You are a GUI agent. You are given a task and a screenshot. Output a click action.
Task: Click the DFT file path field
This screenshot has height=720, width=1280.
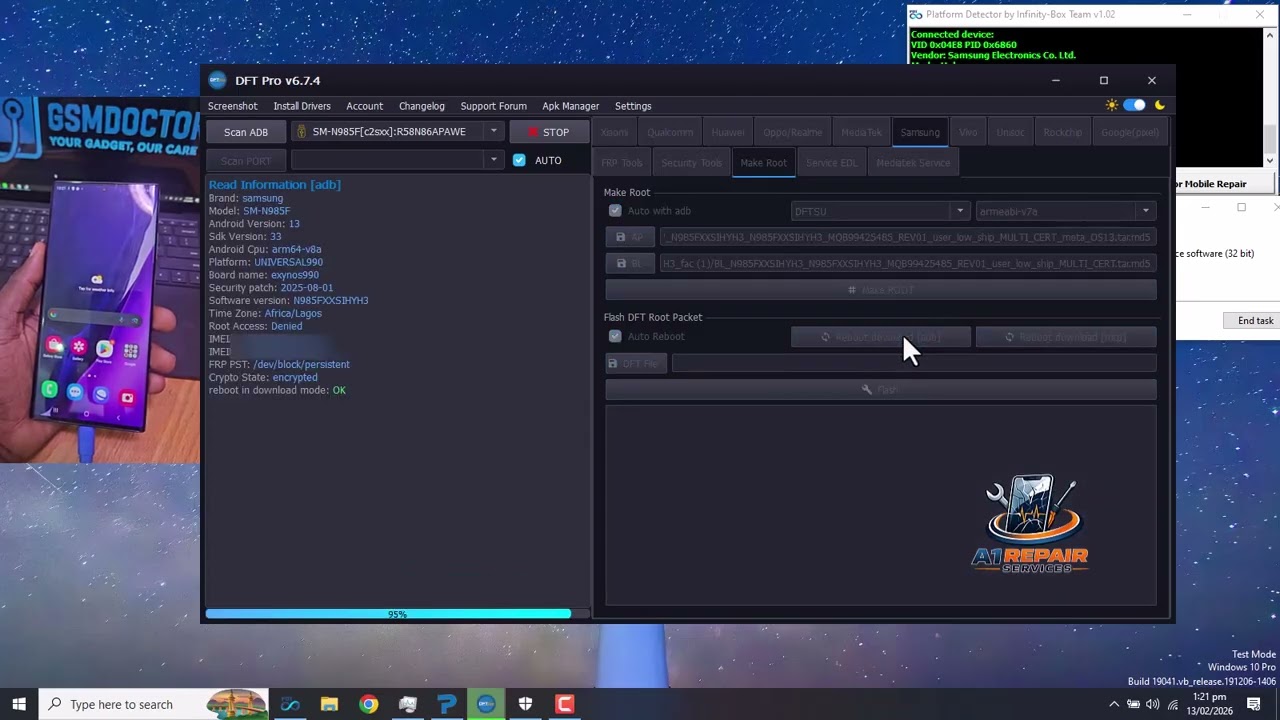914,363
